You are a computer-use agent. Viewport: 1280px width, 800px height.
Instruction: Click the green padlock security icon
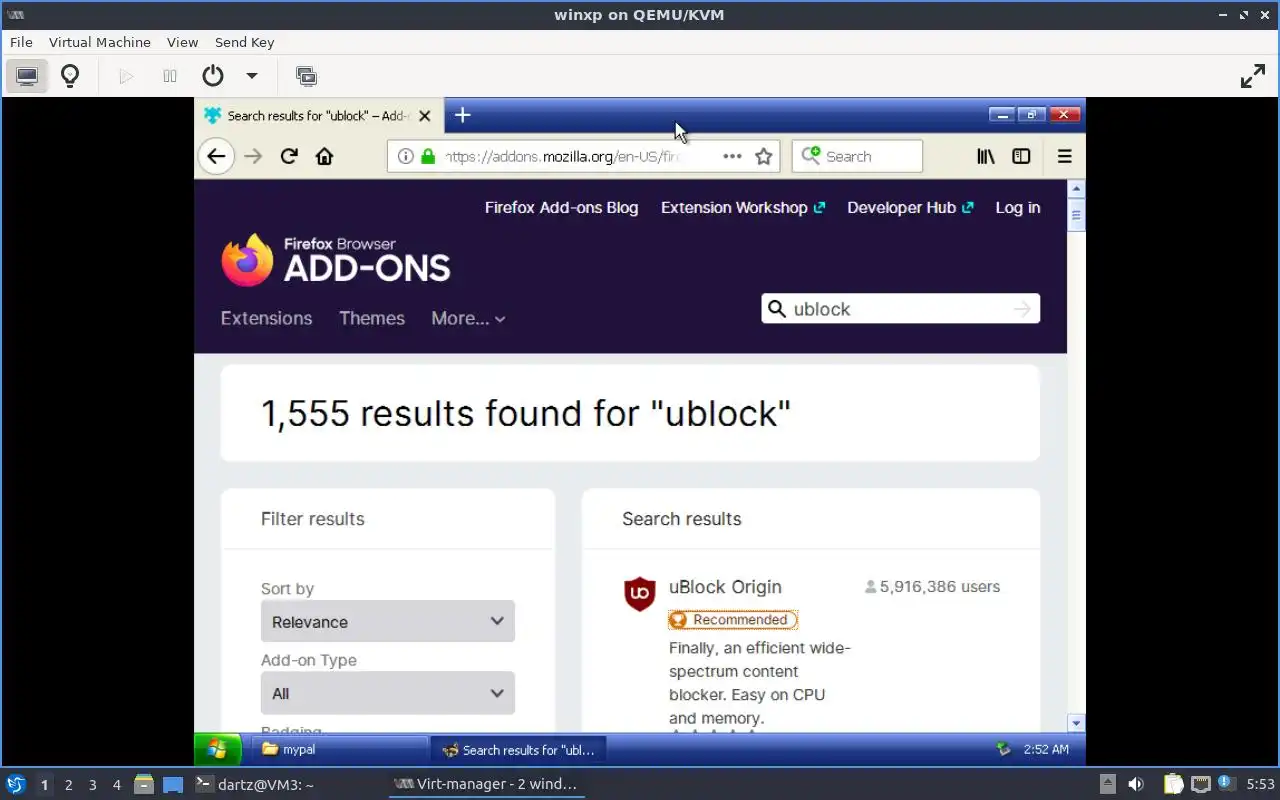click(x=428, y=156)
